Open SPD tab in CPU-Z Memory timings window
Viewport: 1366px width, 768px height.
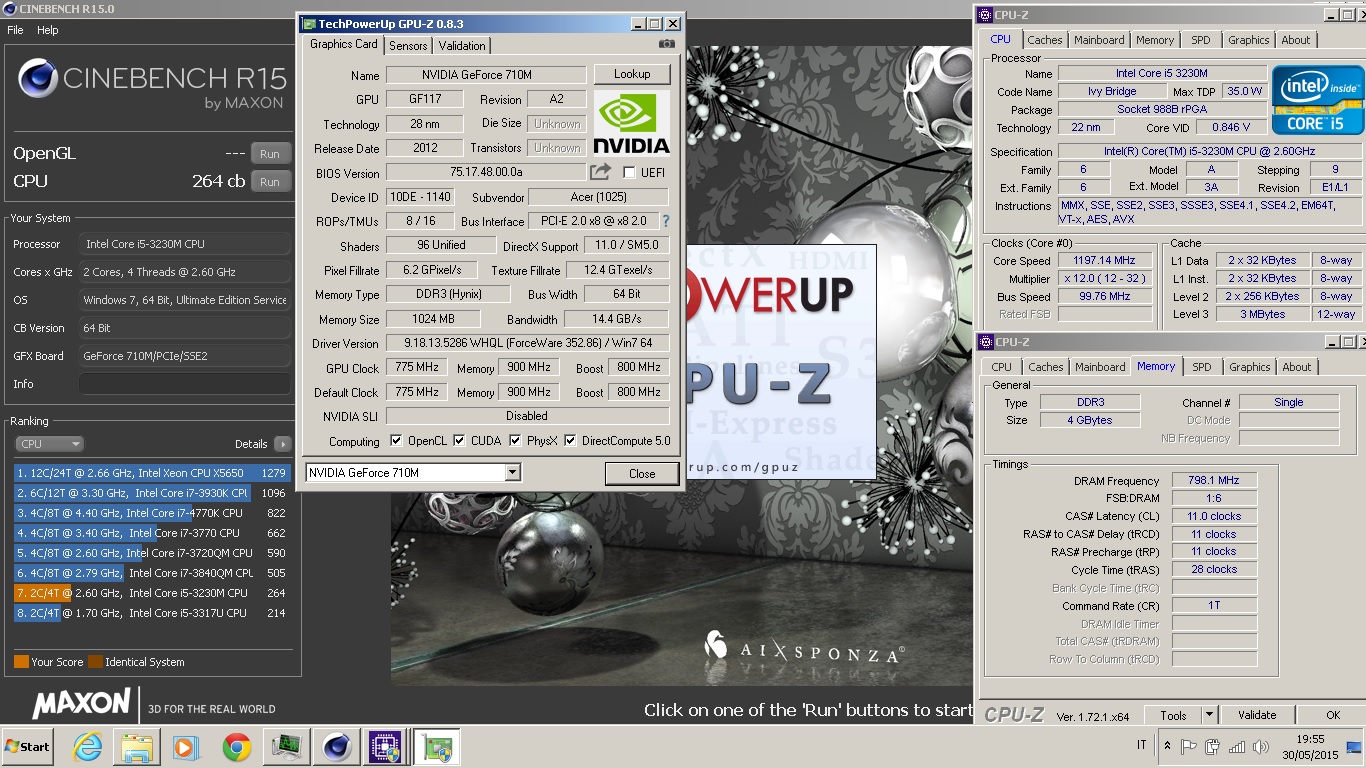pyautogui.click(x=1202, y=367)
